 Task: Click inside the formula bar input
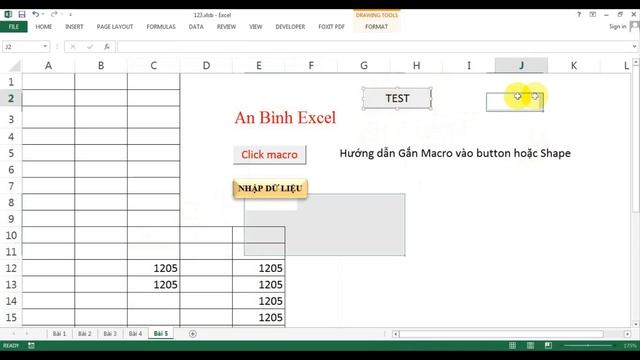tap(373, 47)
